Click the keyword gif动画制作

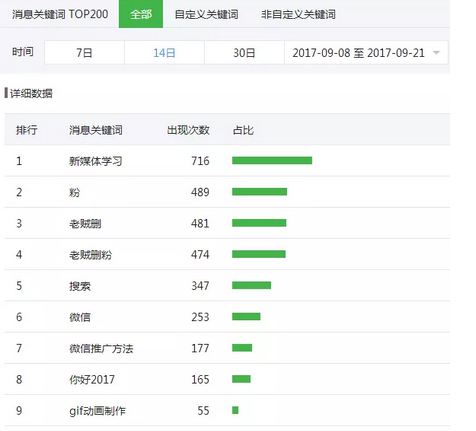pos(97,411)
